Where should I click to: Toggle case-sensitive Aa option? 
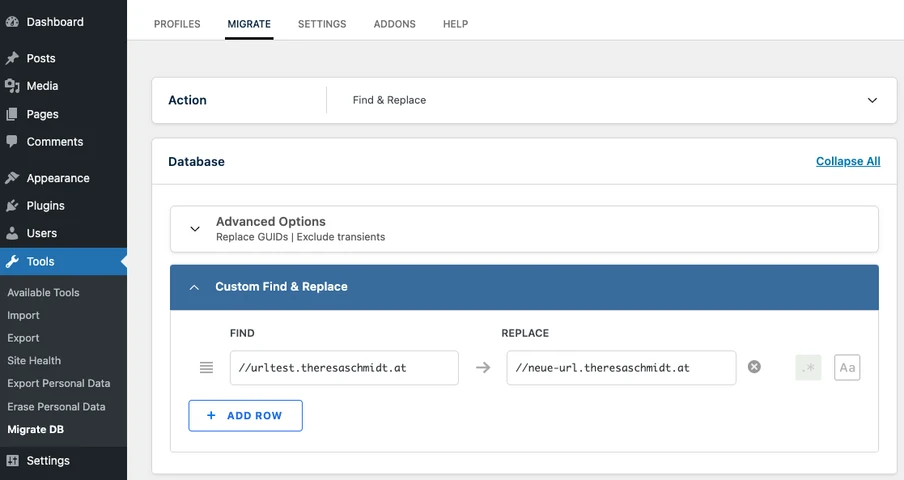(847, 368)
